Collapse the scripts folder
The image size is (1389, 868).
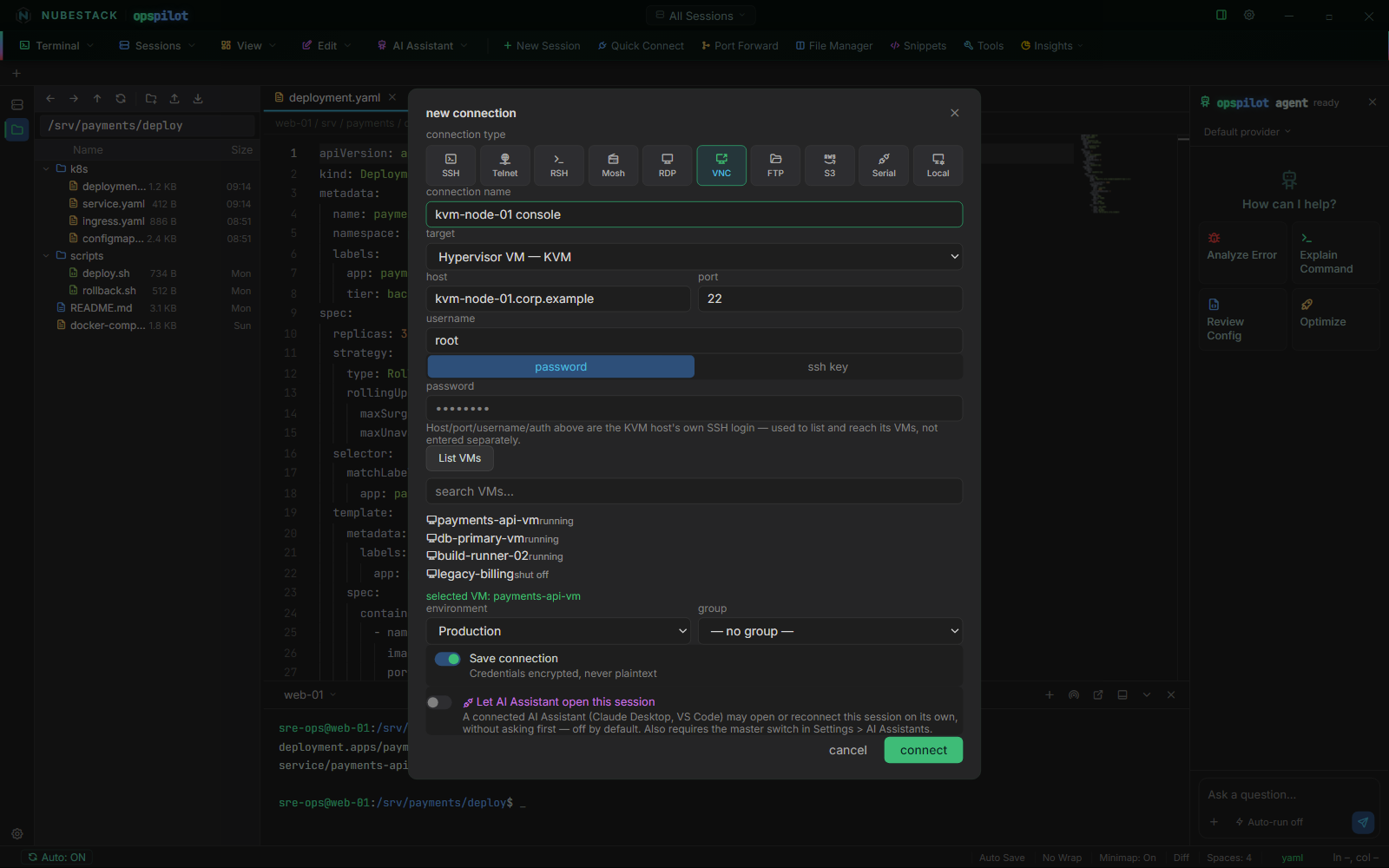(47, 256)
